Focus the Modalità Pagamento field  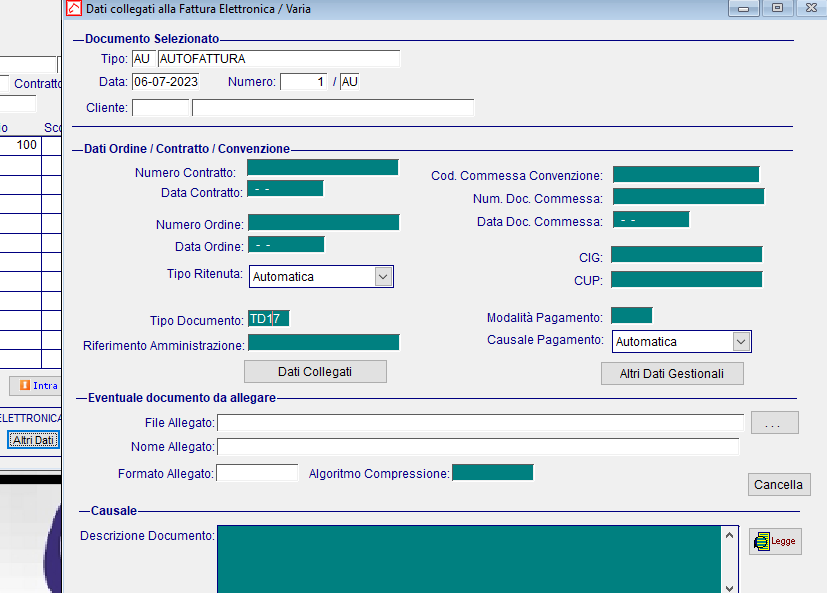[632, 315]
